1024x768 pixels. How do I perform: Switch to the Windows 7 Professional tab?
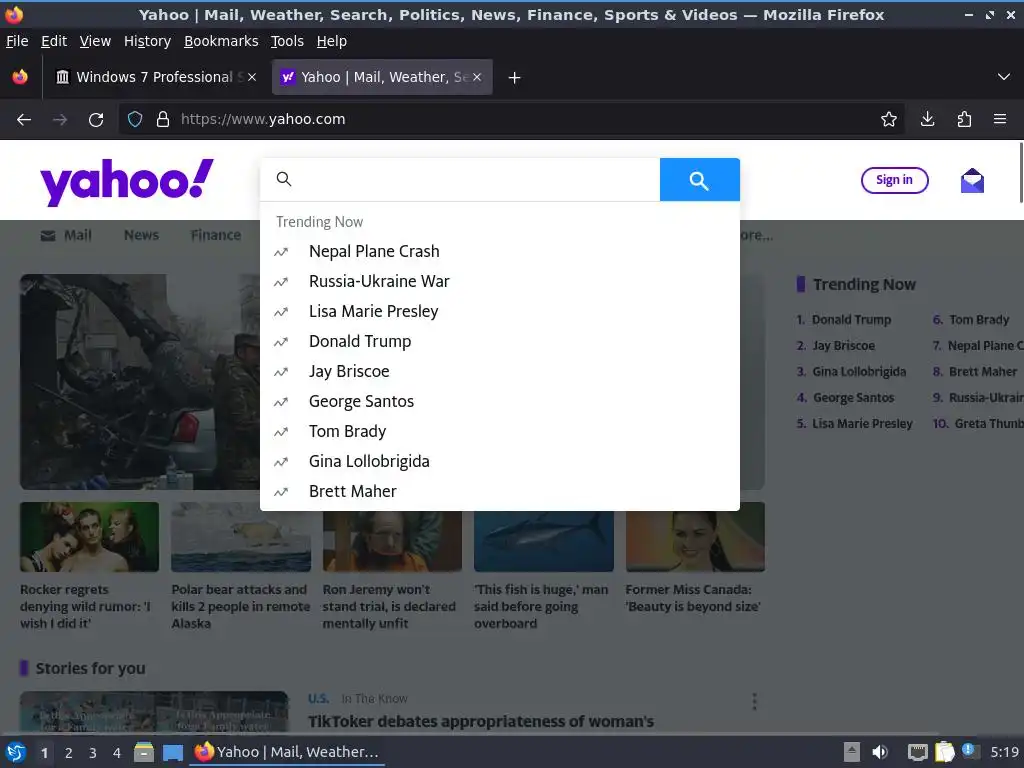(155, 77)
